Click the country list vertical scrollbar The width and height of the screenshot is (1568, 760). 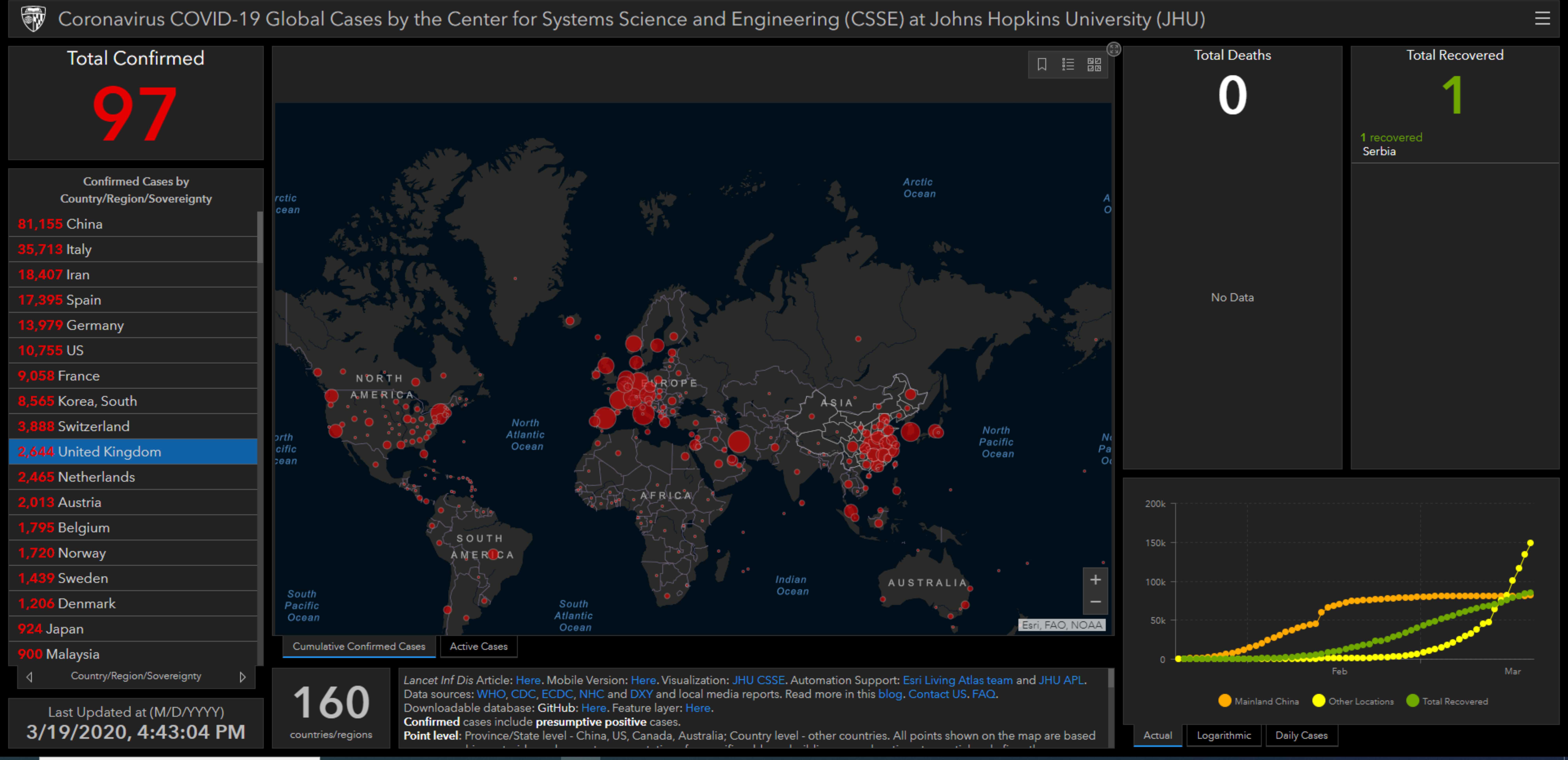260,237
